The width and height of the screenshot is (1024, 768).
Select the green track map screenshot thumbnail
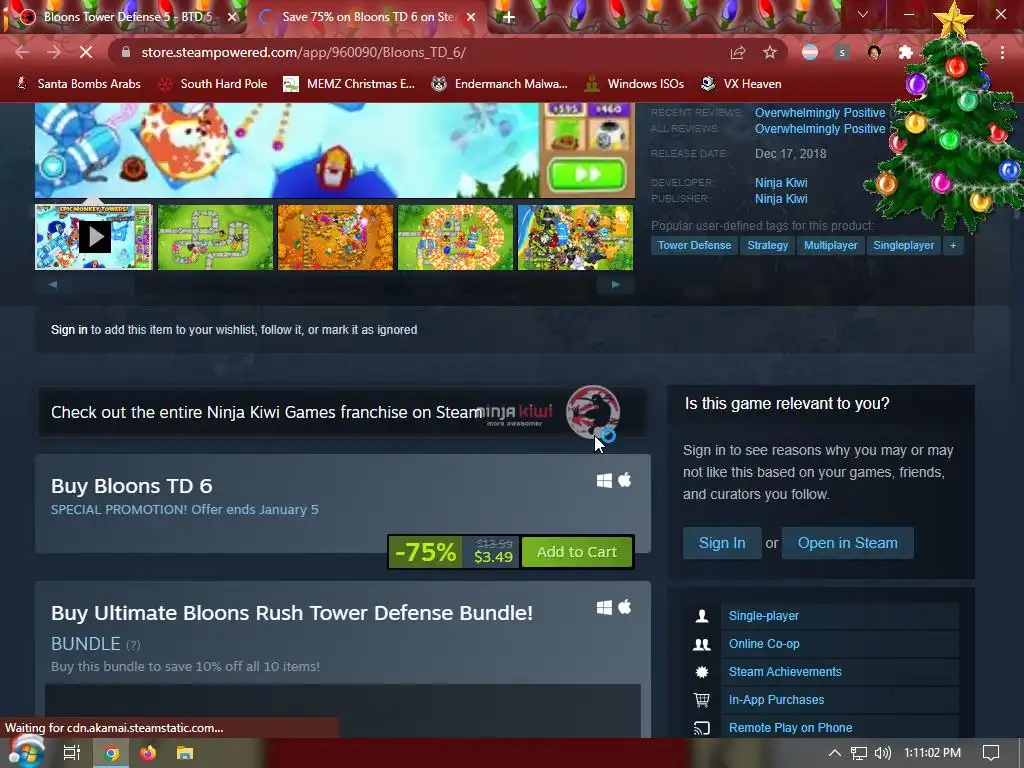click(x=216, y=237)
